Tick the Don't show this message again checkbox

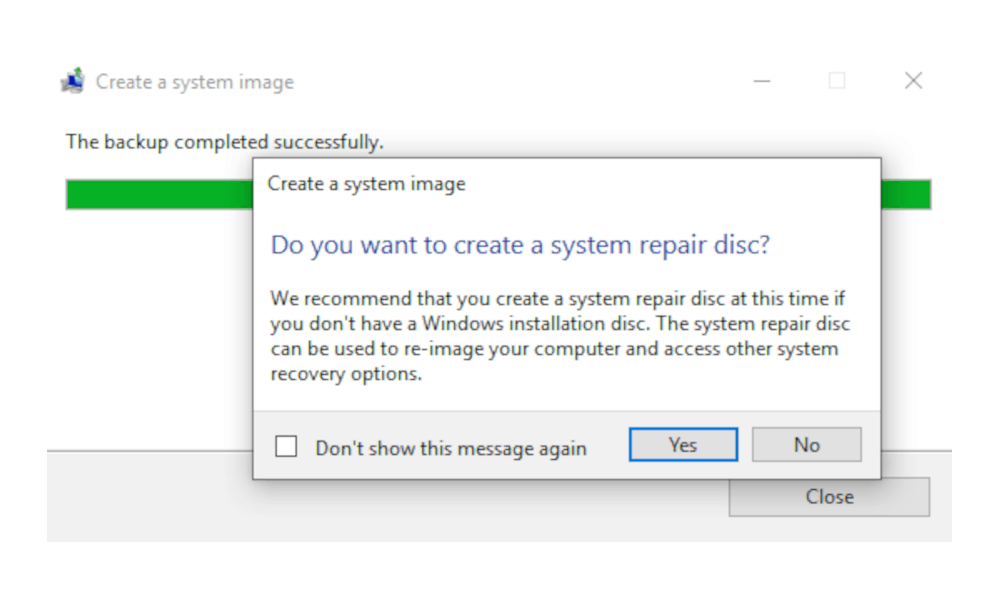[x=286, y=446]
